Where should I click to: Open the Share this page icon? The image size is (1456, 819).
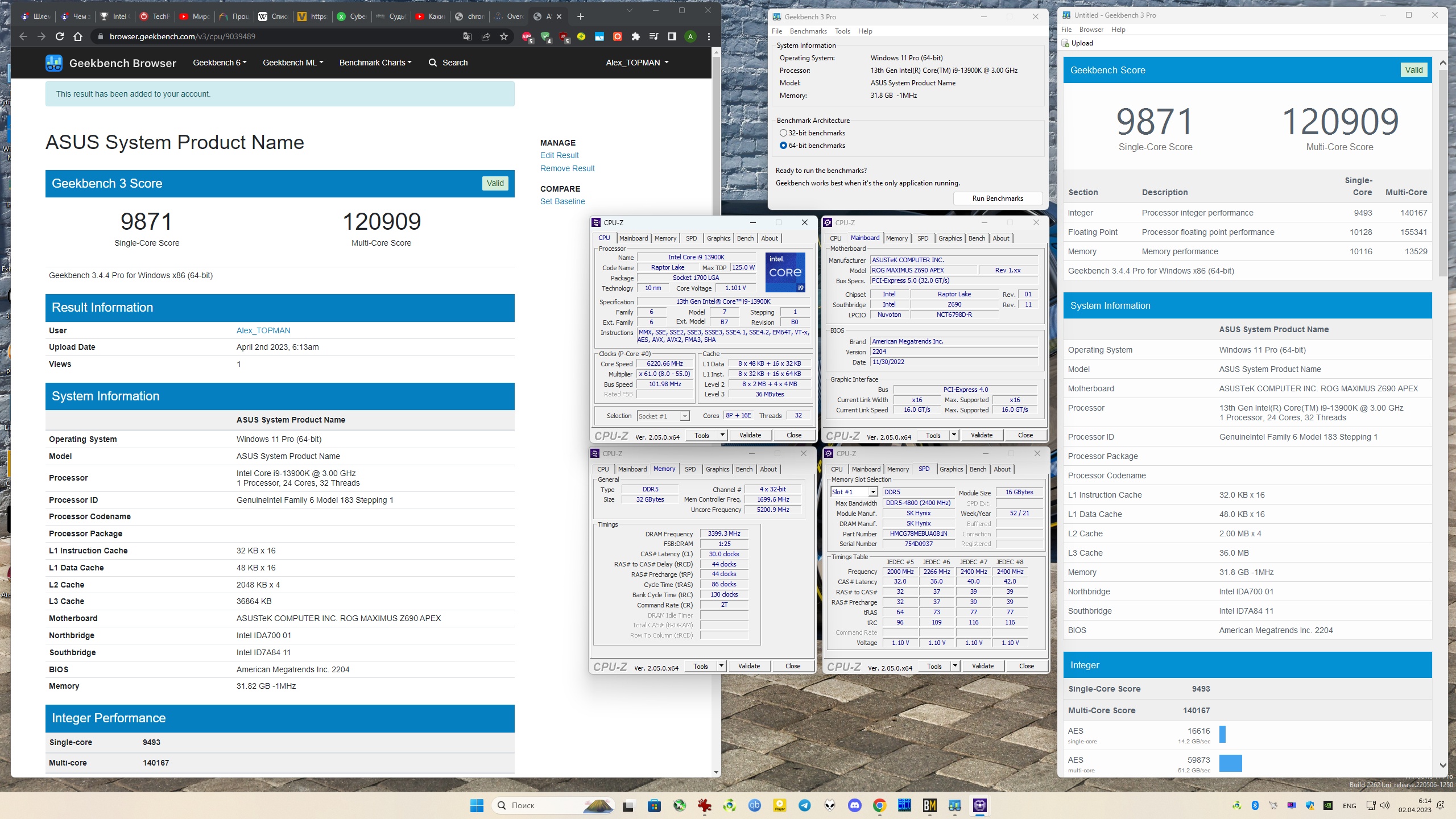486,36
